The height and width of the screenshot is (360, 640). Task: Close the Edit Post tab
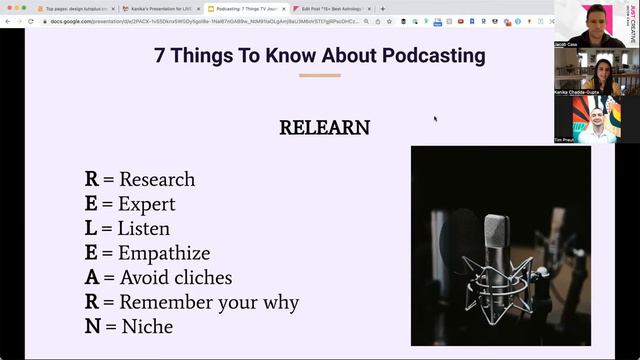pos(369,9)
